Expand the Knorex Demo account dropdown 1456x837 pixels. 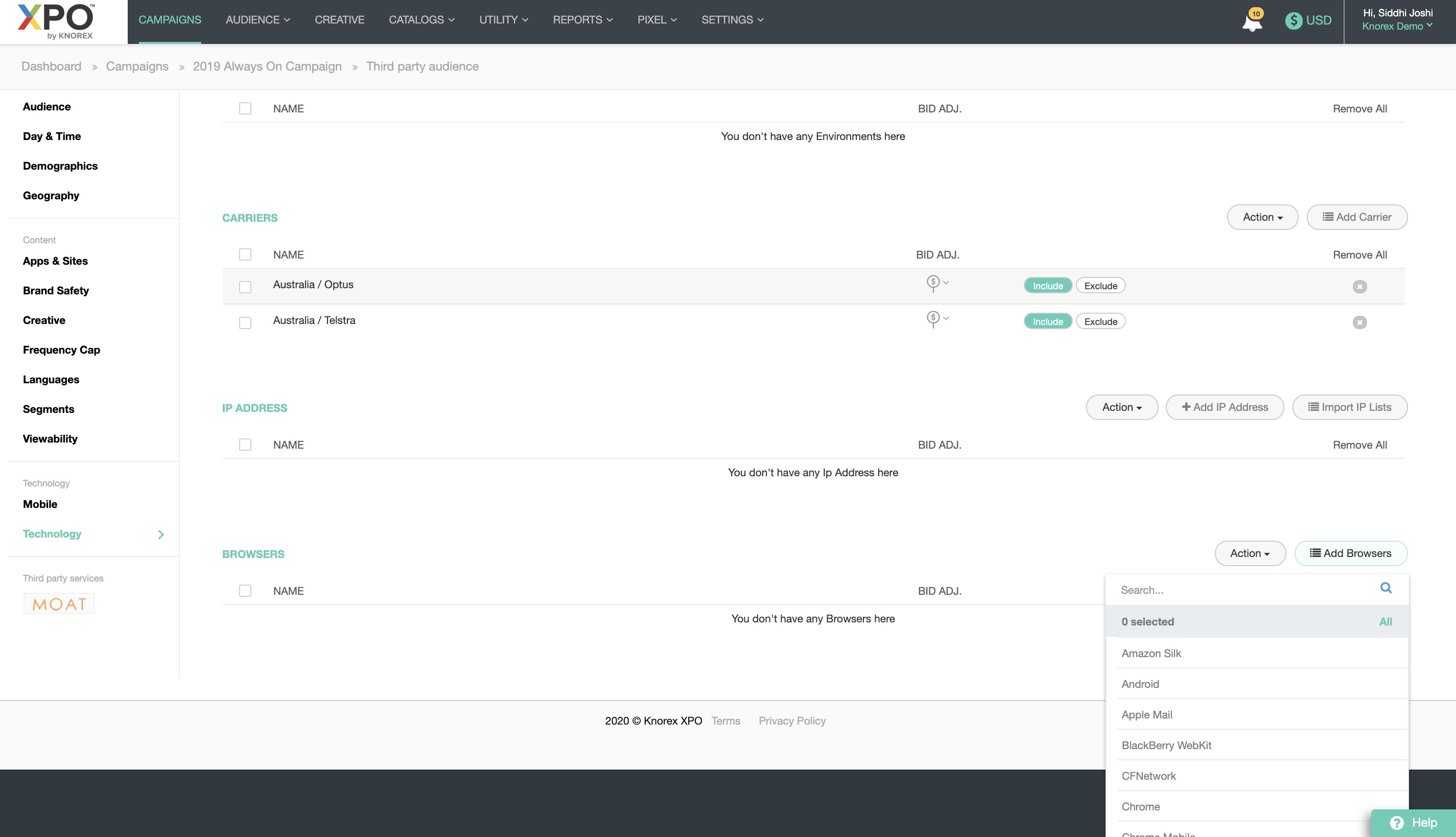pyautogui.click(x=1396, y=27)
